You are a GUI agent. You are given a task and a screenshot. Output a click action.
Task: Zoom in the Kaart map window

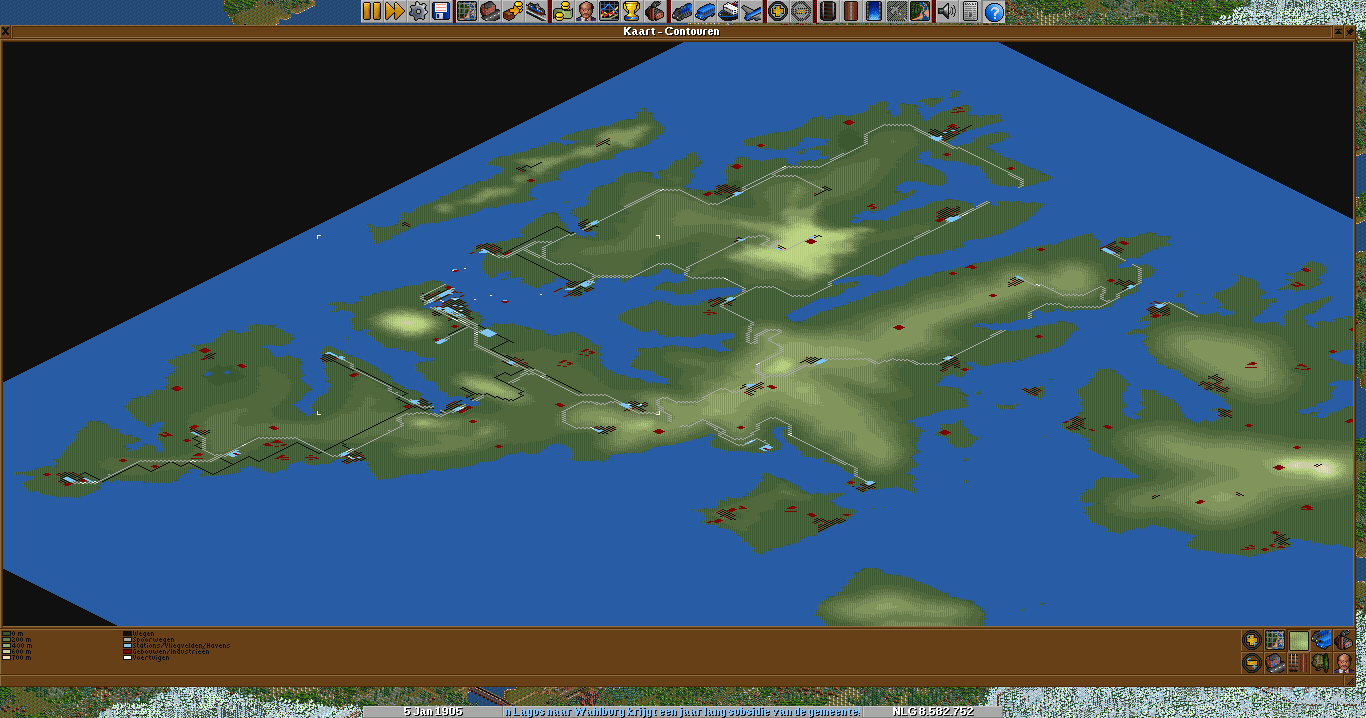(x=1252, y=640)
